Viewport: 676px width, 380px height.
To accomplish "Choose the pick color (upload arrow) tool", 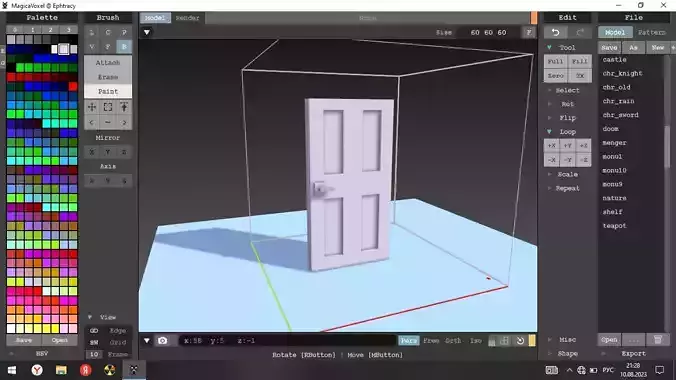I will pyautogui.click(x=124, y=107).
